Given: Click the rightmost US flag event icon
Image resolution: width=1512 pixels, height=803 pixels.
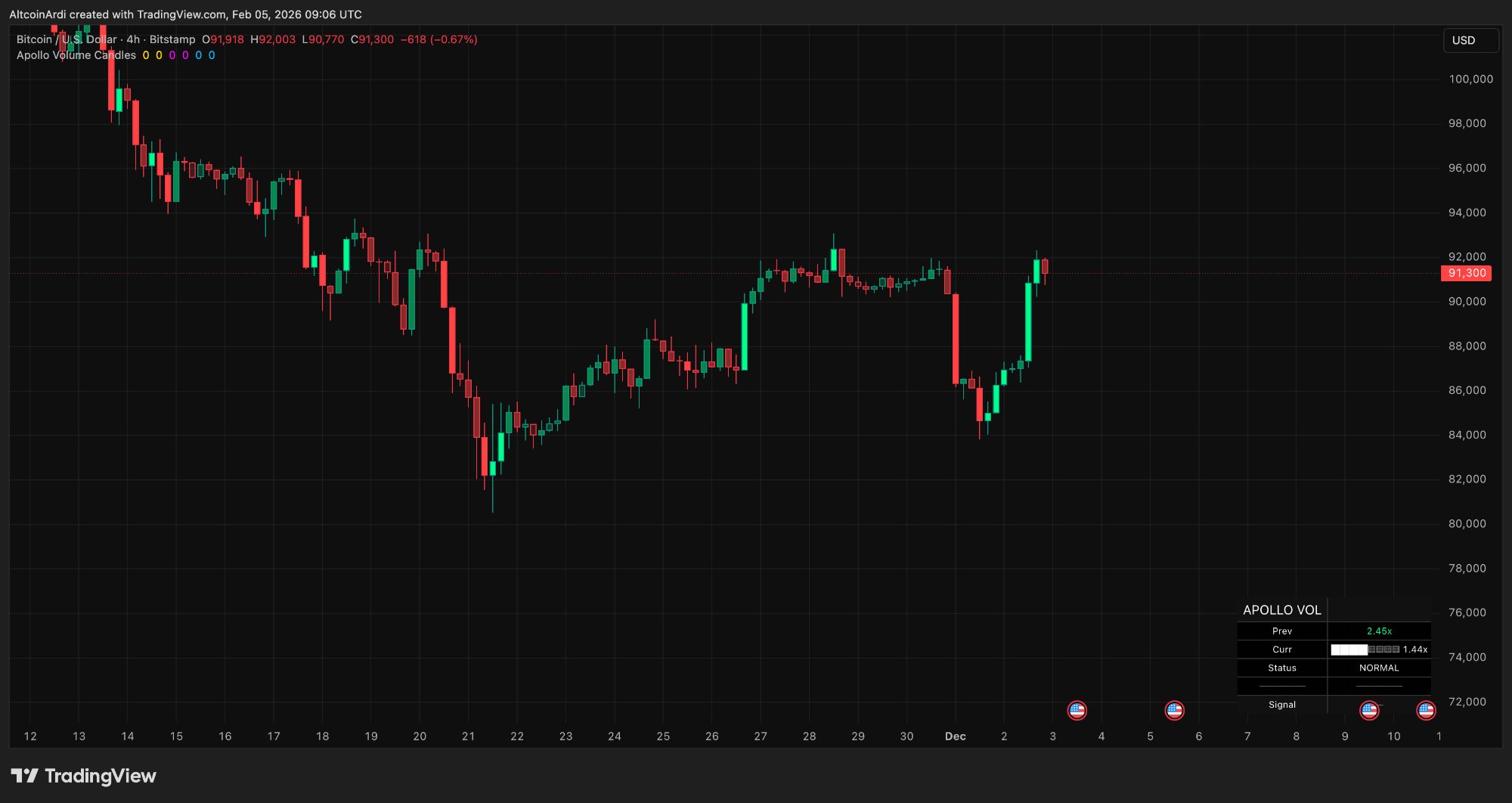Looking at the screenshot, I should [1426, 710].
